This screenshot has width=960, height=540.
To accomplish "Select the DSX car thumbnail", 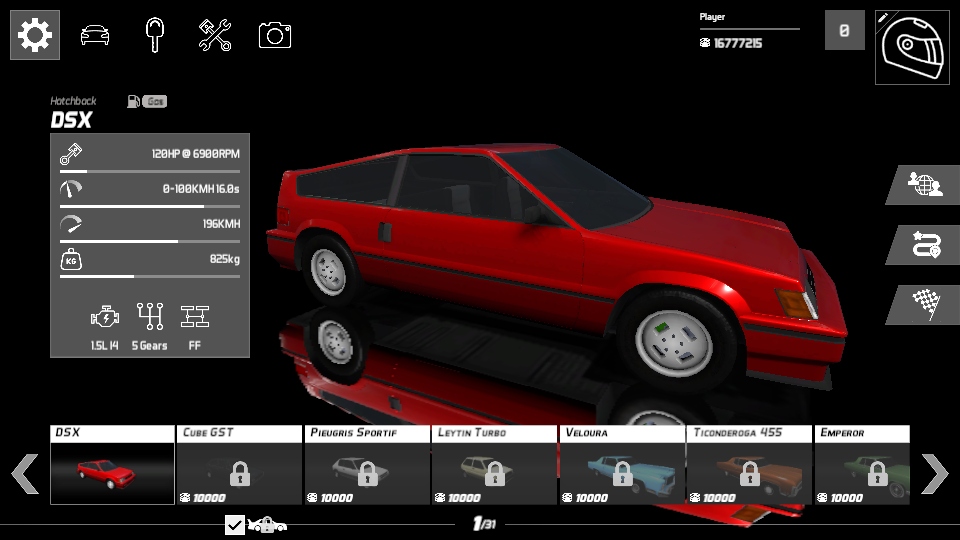I will (x=112, y=465).
